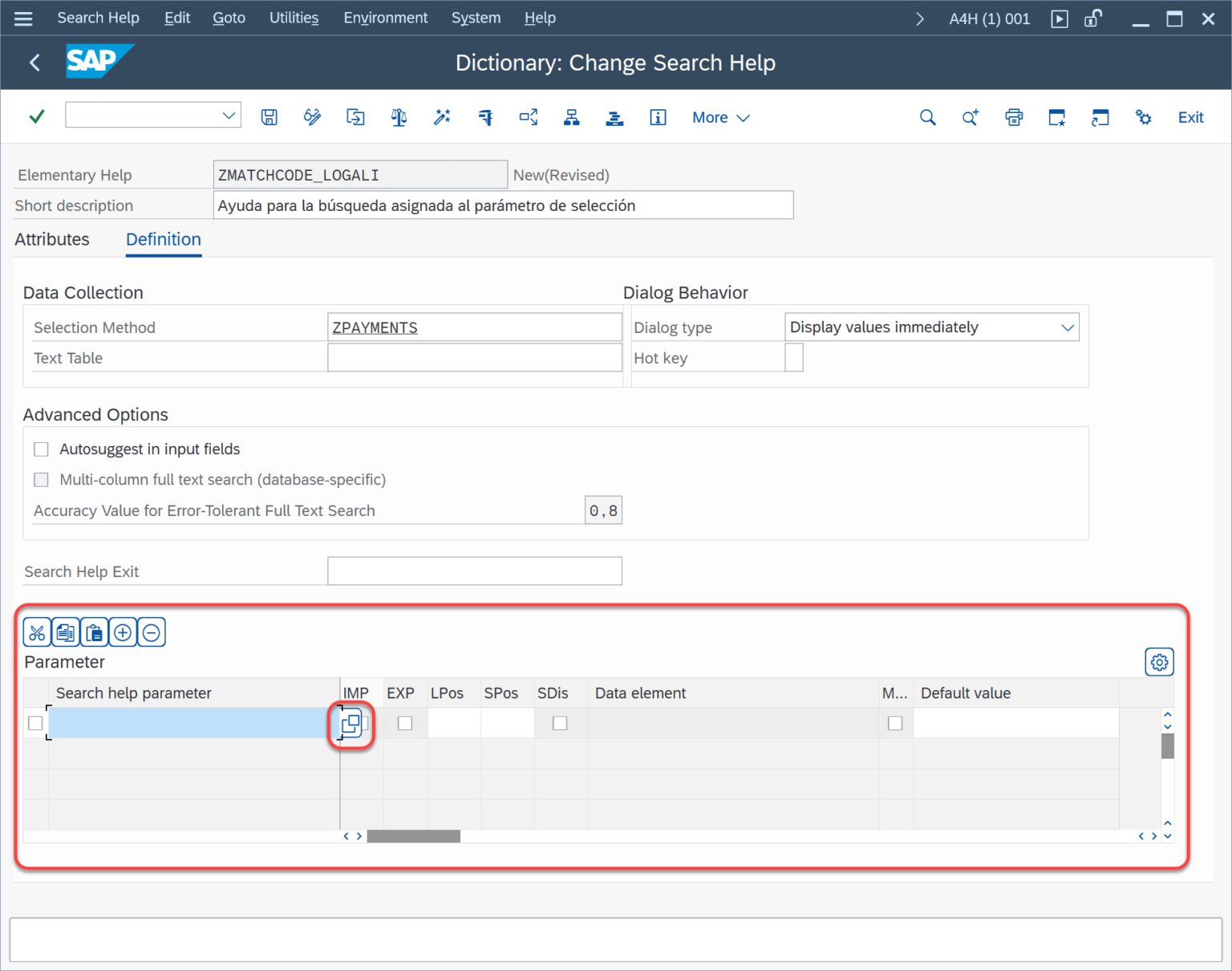Click the Save icon in toolbar

pos(269,117)
